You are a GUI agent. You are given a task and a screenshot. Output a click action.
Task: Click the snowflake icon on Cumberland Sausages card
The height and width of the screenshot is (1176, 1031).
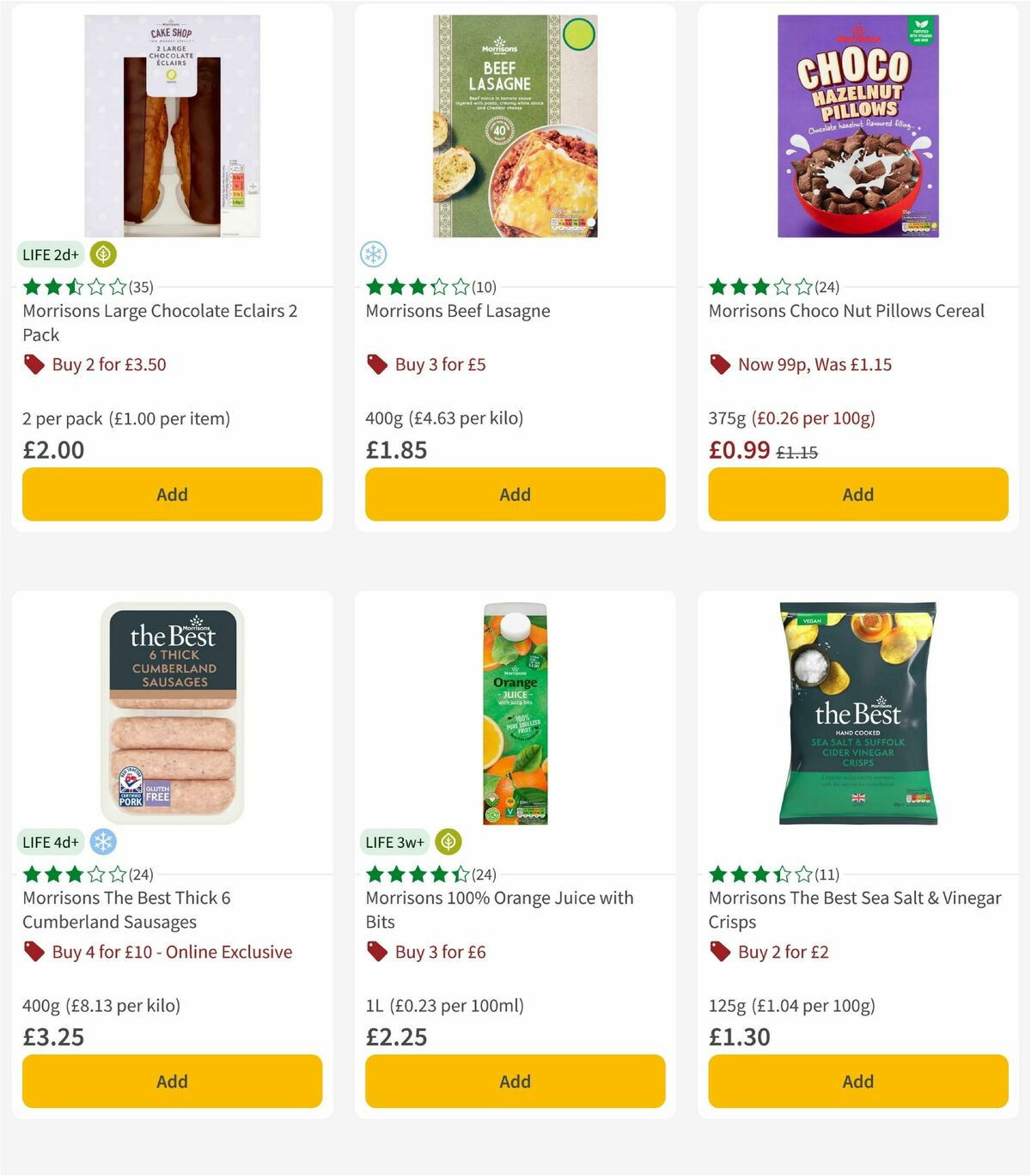102,842
